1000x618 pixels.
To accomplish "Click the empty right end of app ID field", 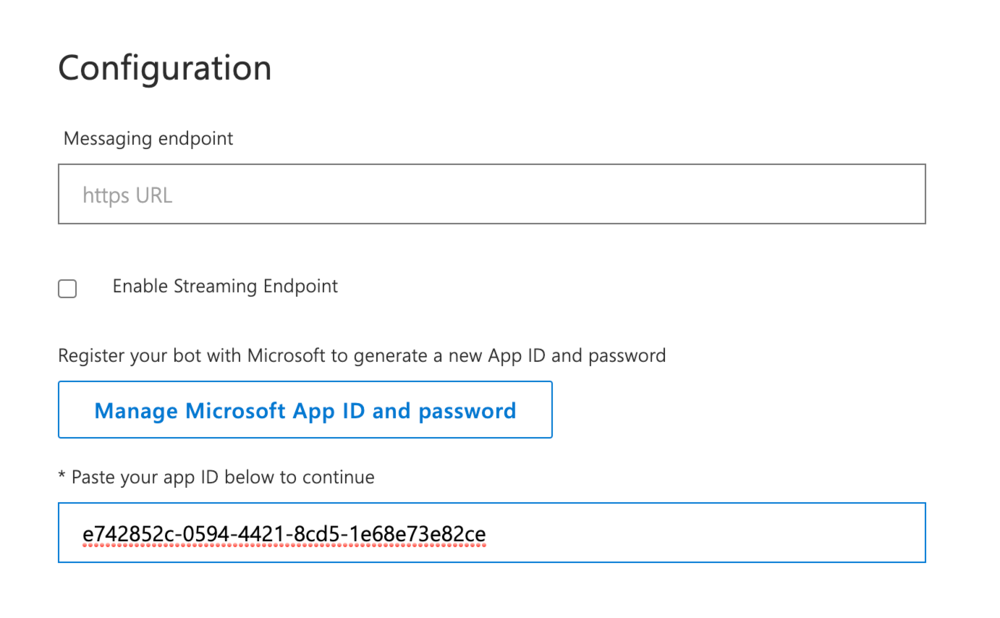I will coord(800,533).
